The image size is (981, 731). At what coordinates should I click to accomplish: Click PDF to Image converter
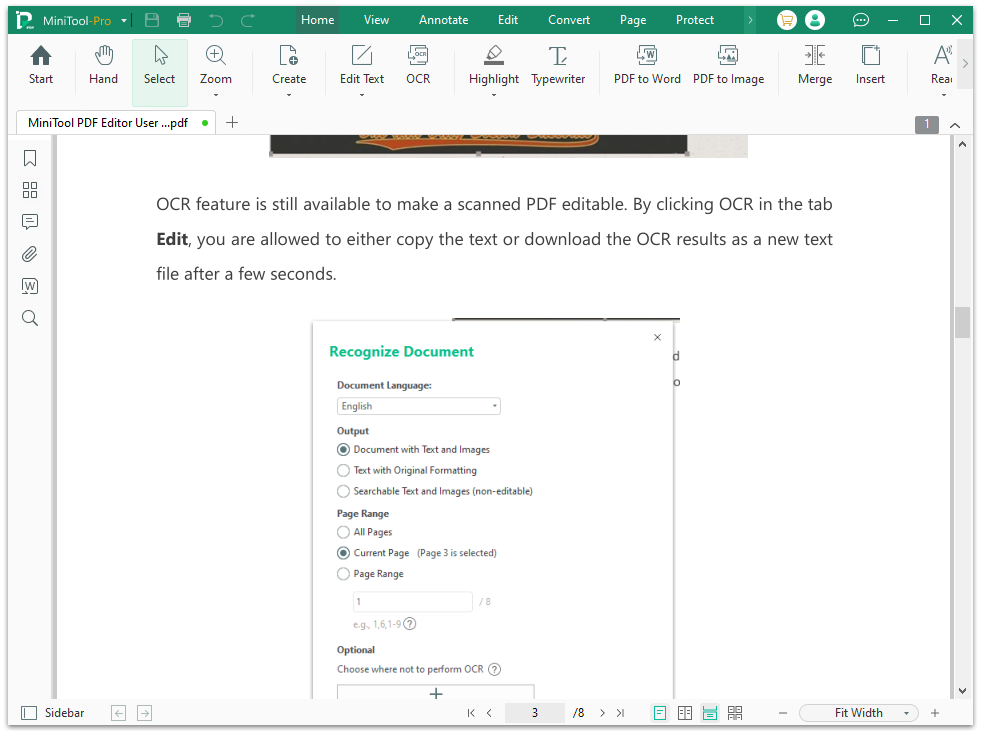pos(728,65)
